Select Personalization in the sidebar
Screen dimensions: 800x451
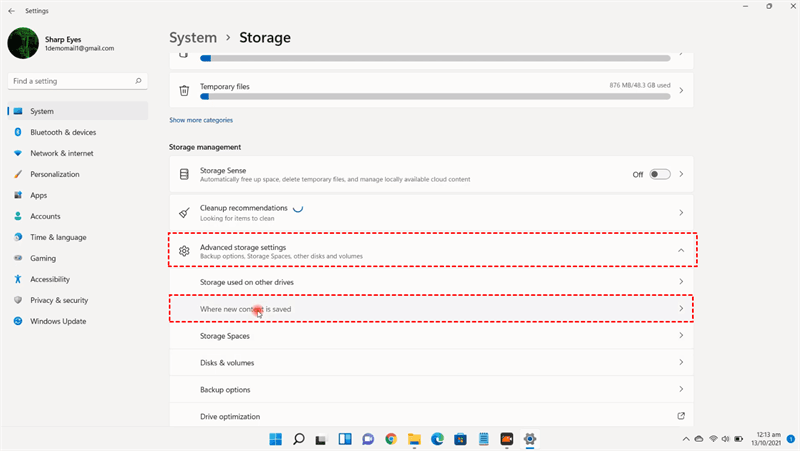(55, 174)
